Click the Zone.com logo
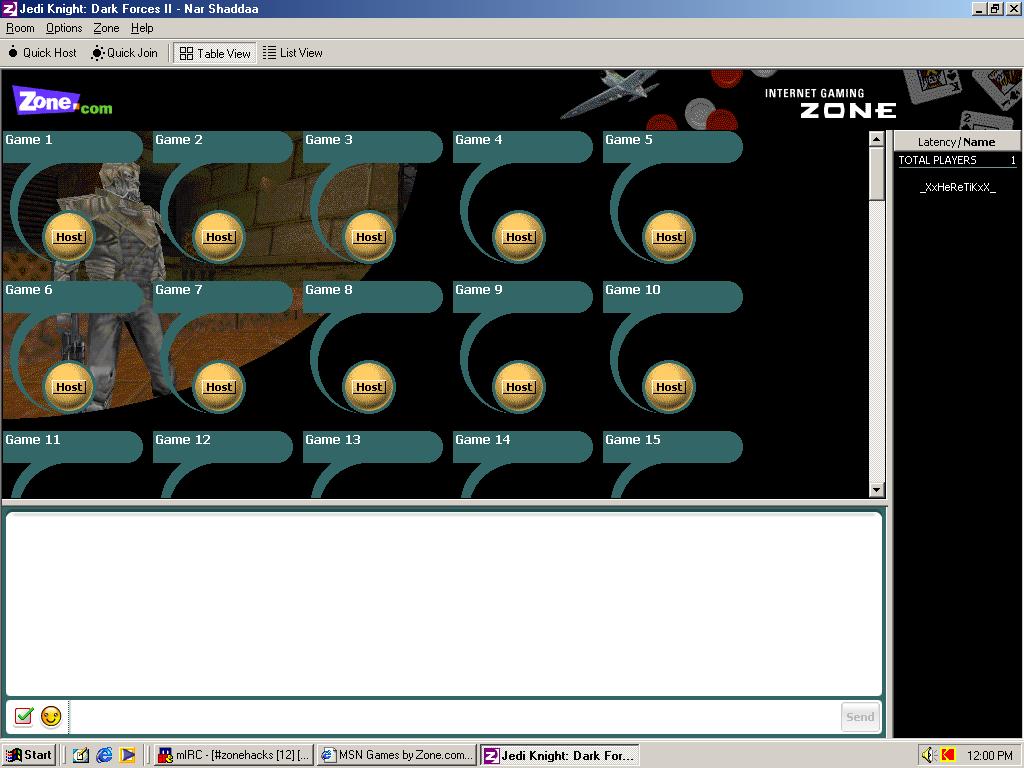The image size is (1024, 768). pos(63,101)
